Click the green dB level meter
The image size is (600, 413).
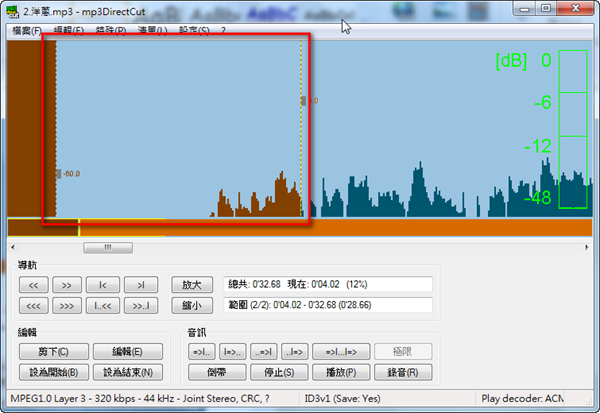(x=573, y=129)
